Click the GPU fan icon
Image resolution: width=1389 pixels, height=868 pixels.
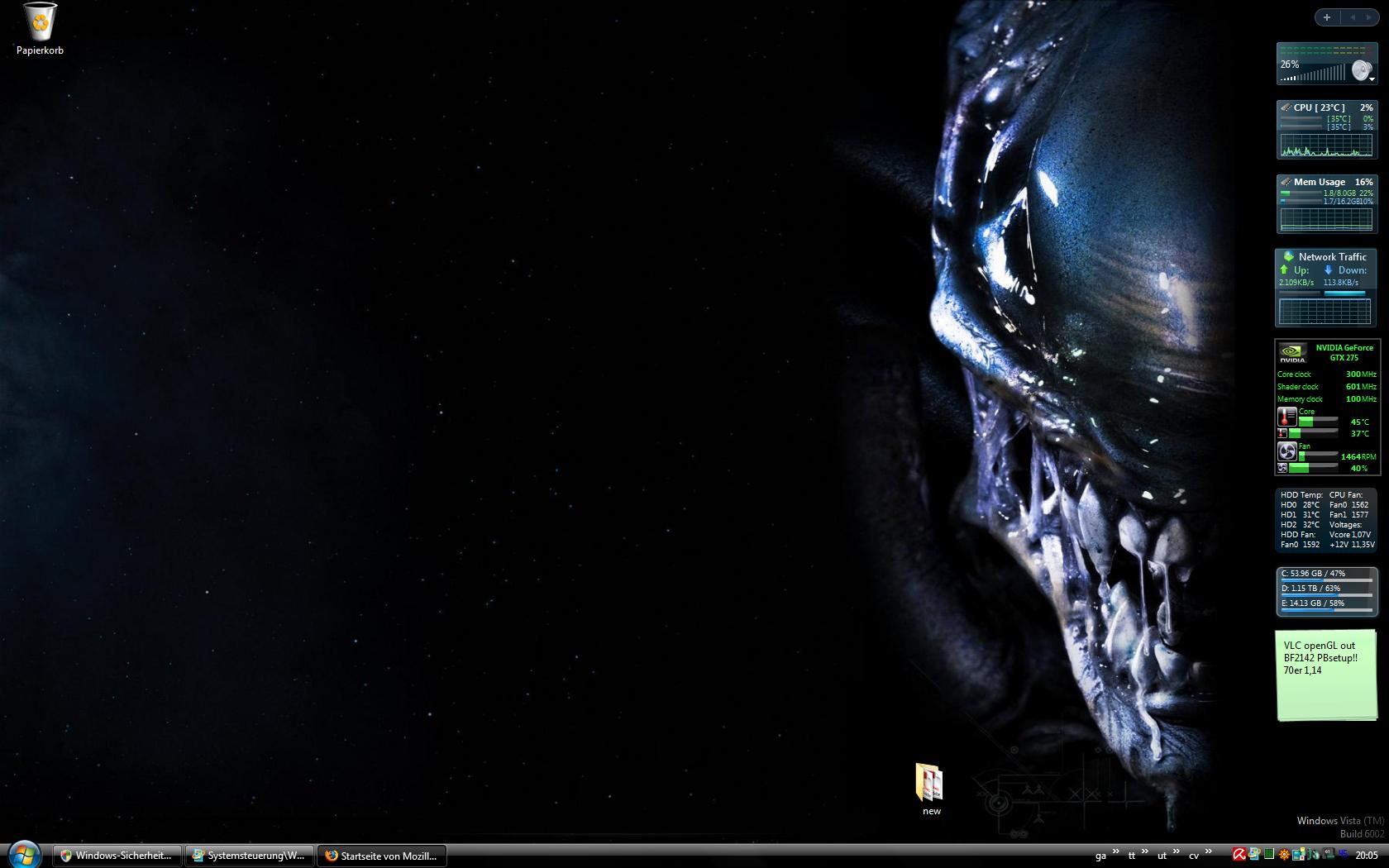[1287, 451]
